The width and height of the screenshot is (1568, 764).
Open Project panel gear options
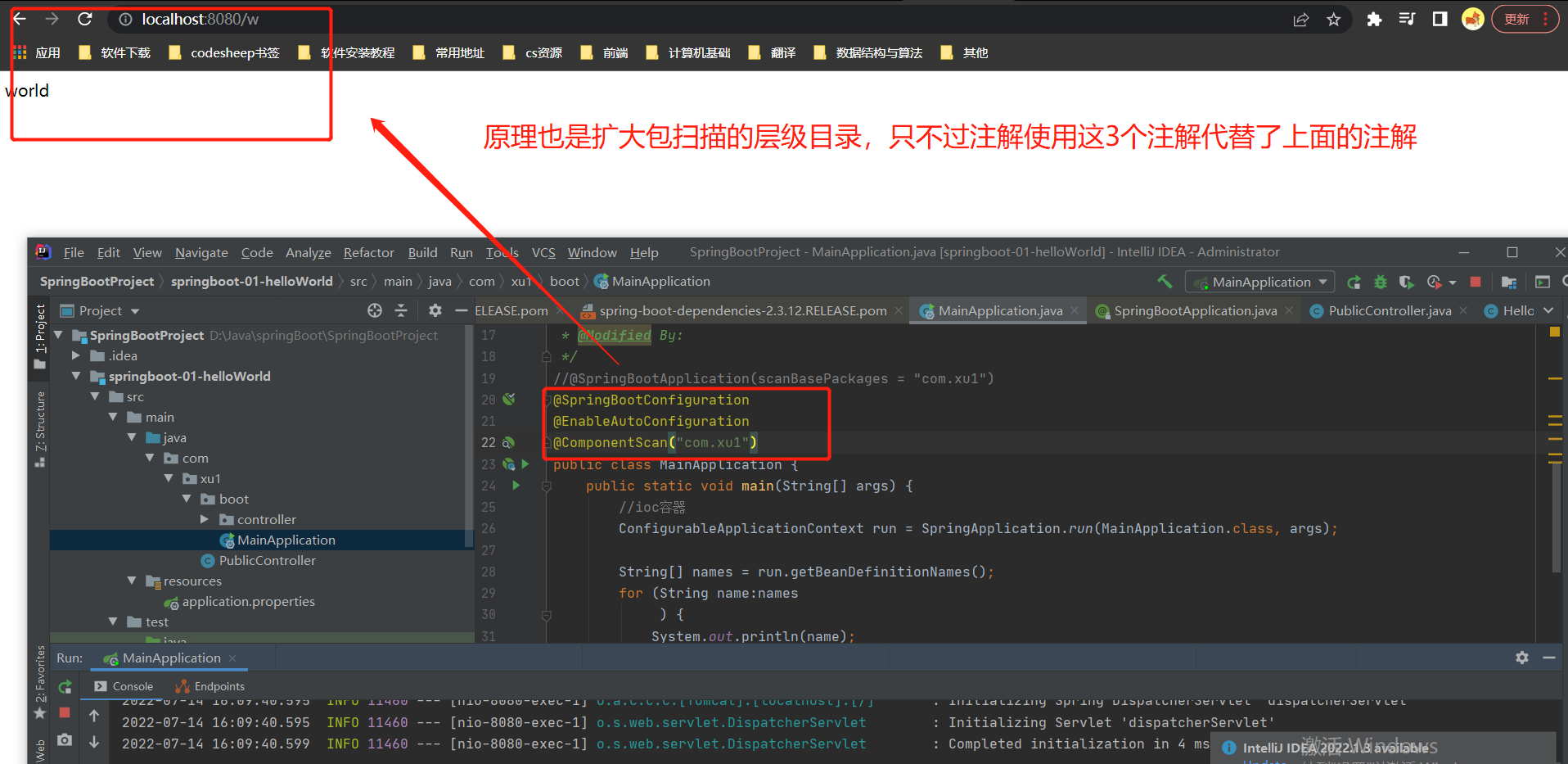pos(435,310)
